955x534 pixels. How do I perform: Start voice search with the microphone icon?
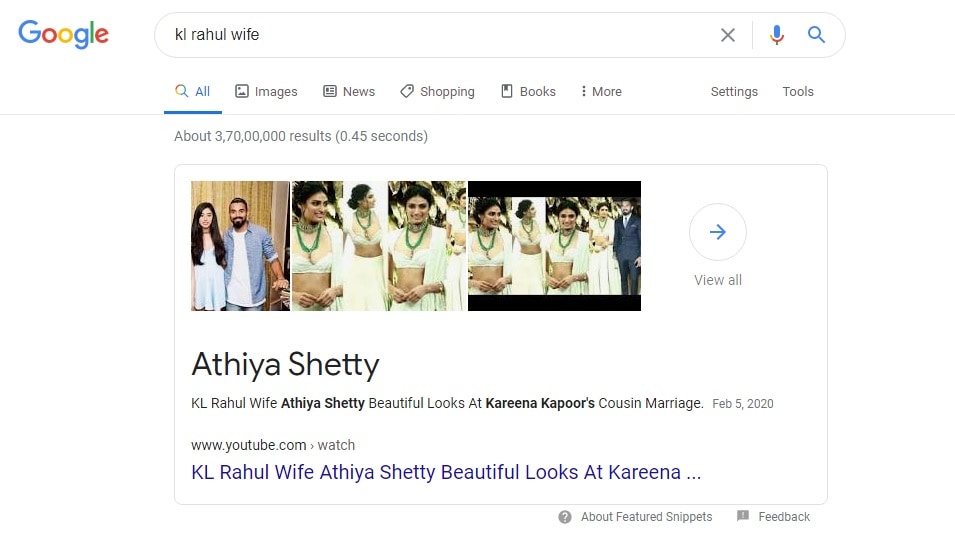click(777, 35)
